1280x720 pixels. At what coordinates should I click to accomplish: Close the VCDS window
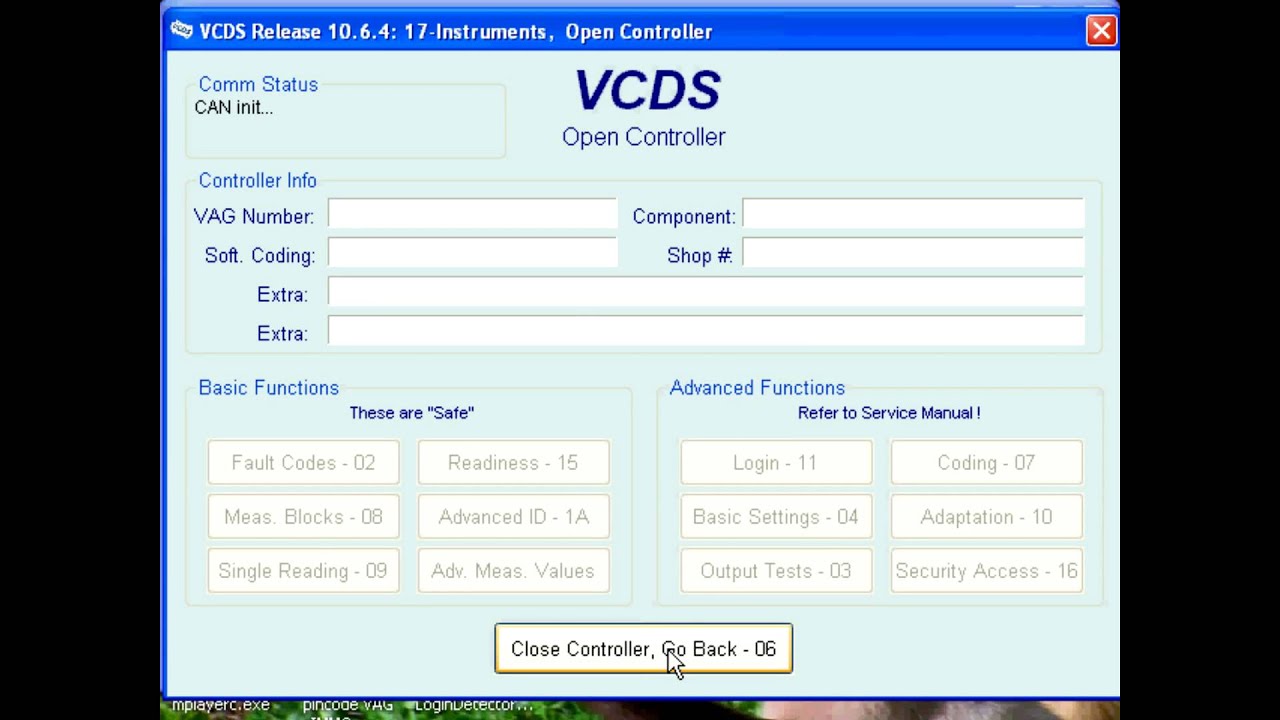pyautogui.click(x=1101, y=31)
